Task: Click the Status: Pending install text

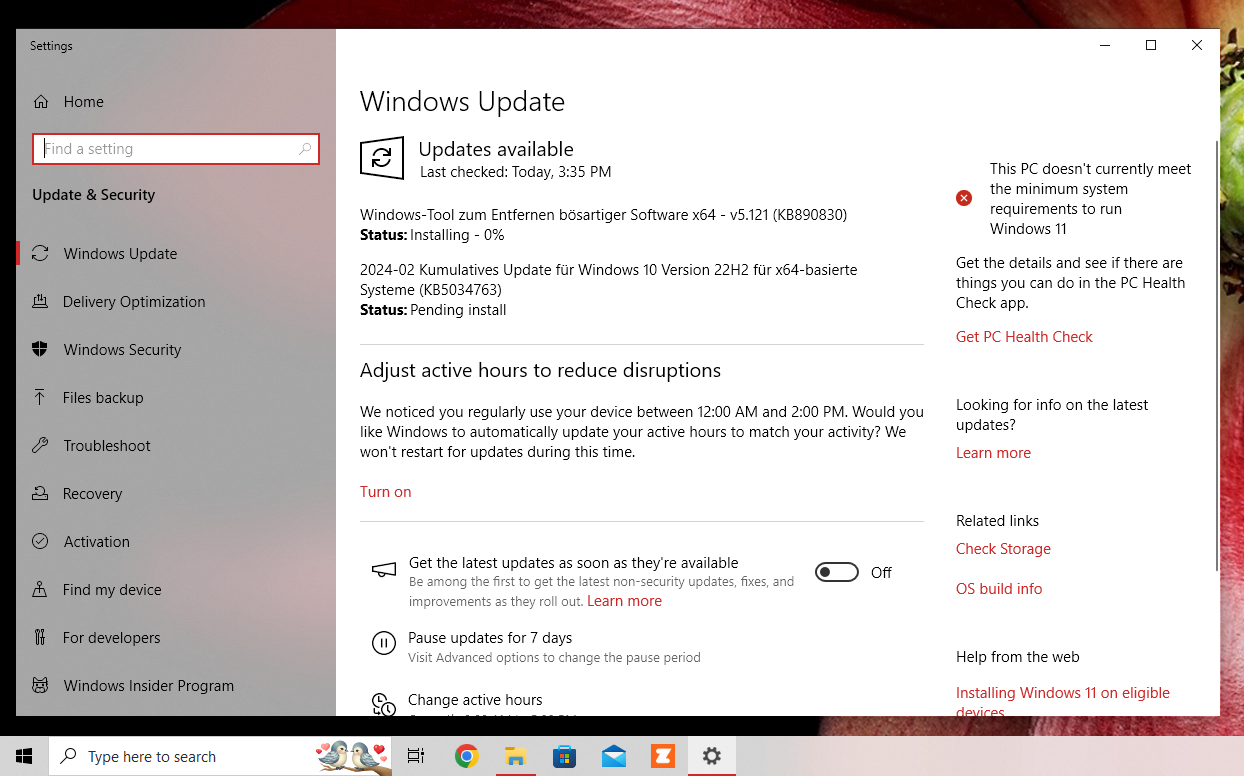Action: (x=433, y=310)
